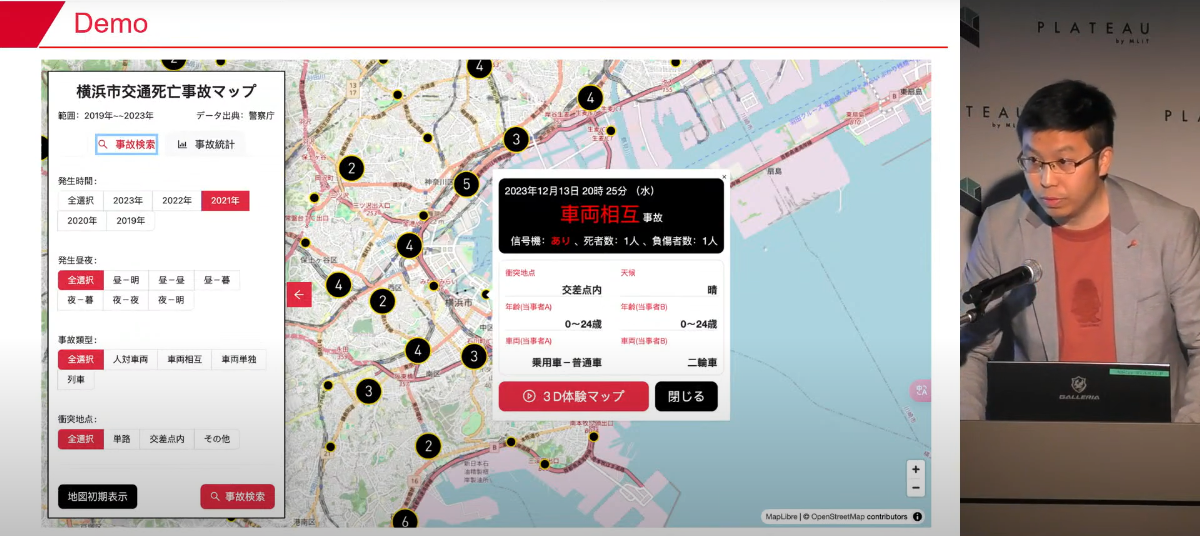Choose the 昼-明 time-of-day filter
1200x536 pixels.
[125, 280]
